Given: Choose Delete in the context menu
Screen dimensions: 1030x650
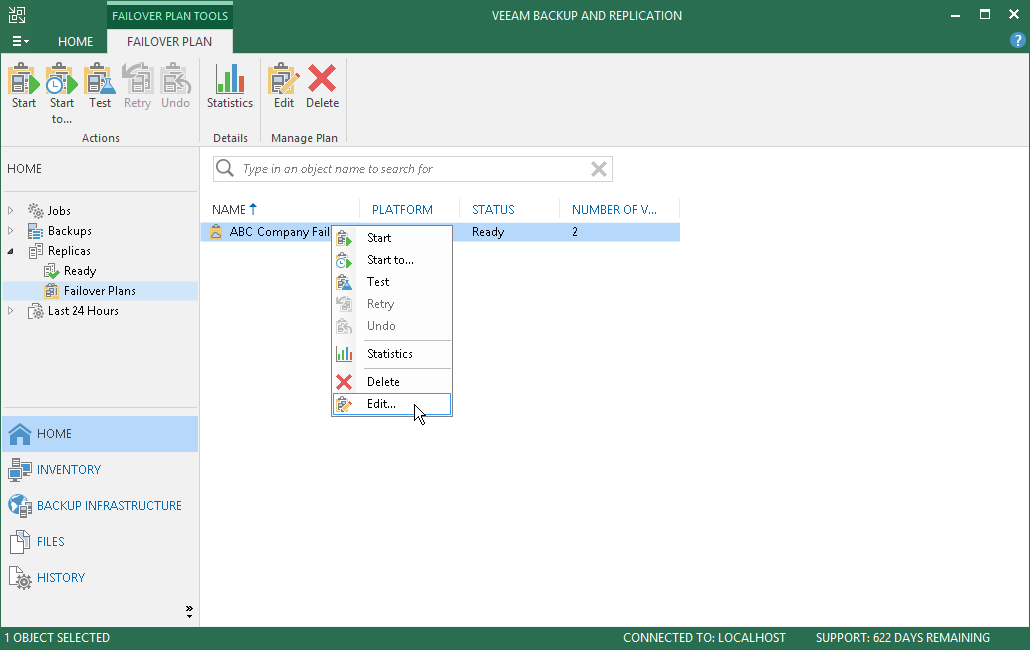Looking at the screenshot, I should [392, 381].
